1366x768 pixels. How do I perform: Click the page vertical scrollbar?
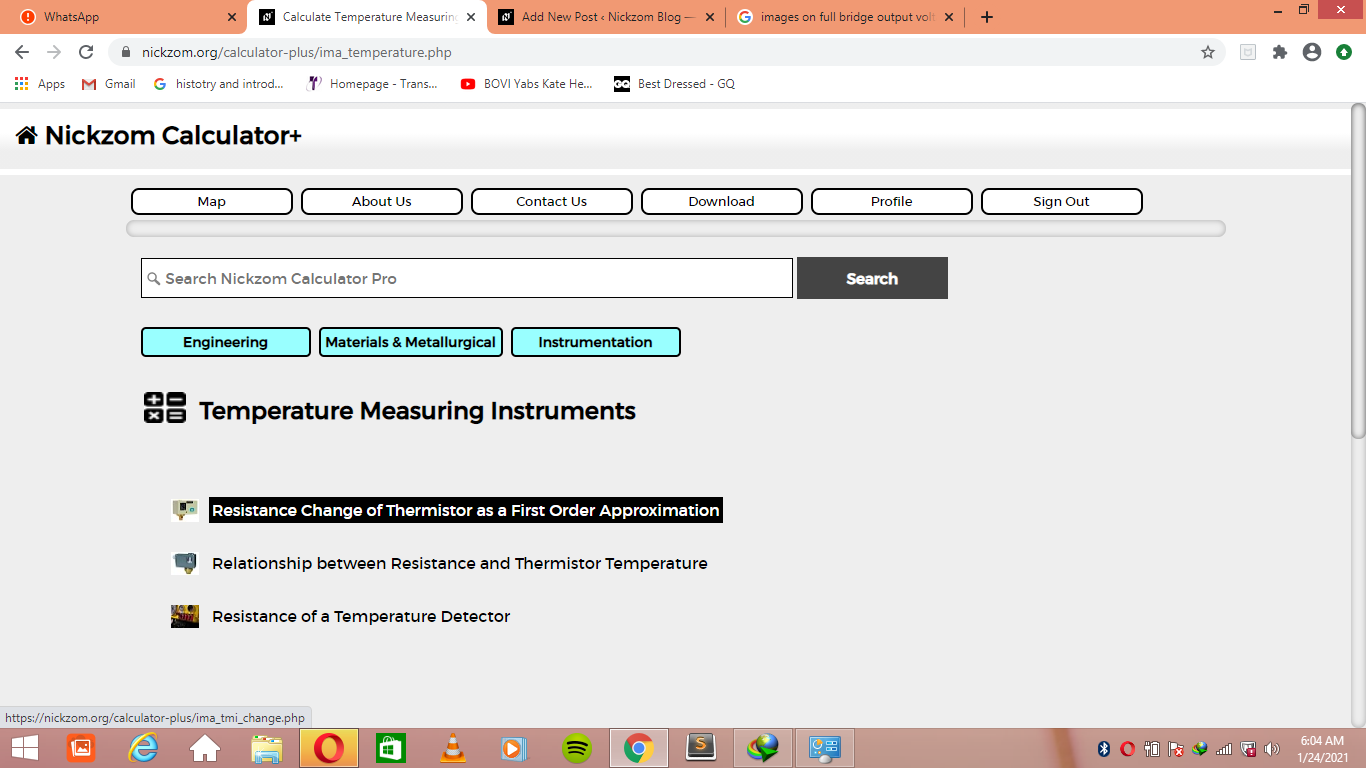click(1358, 270)
